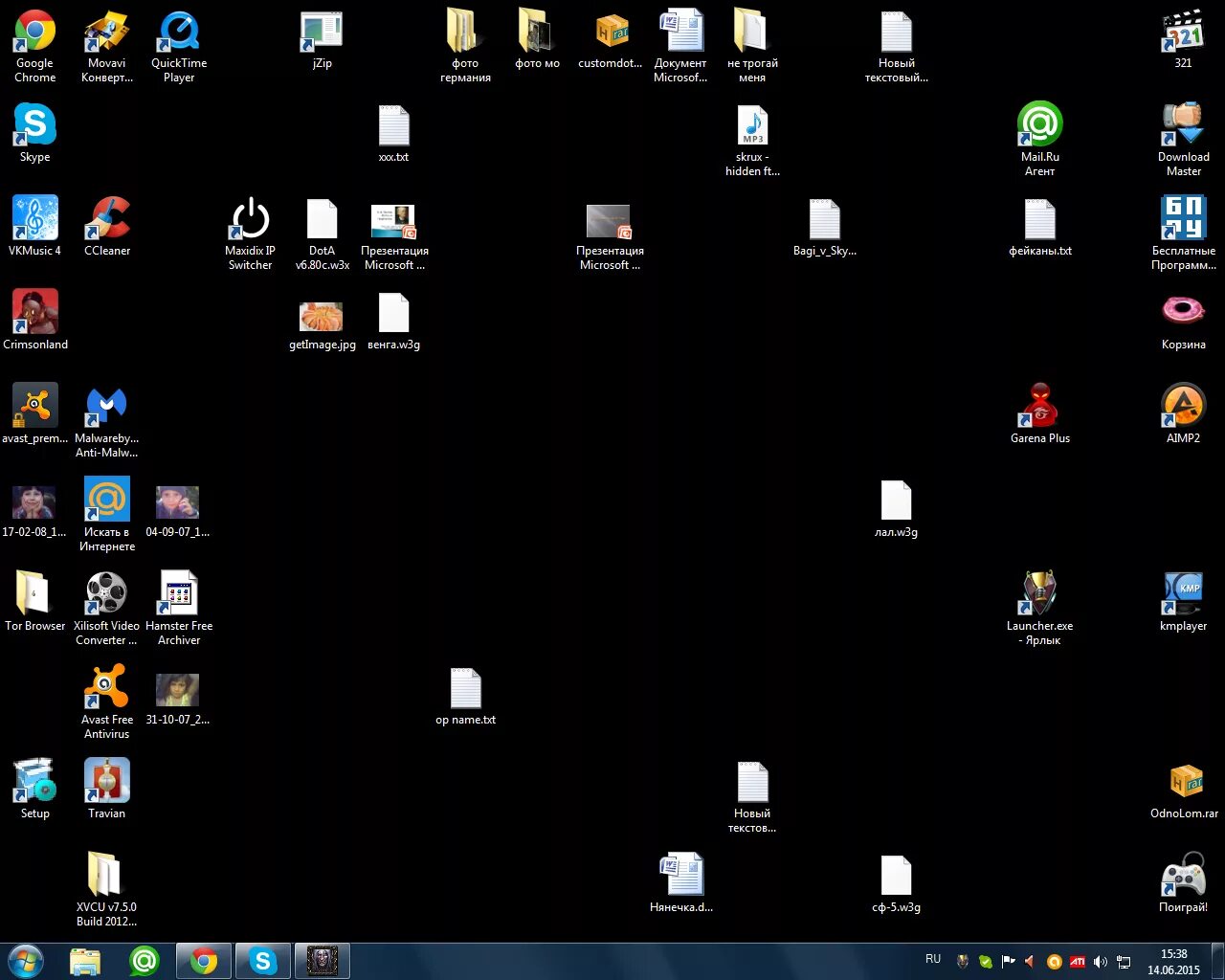
Task: Launch VKMusic 4 shortcut
Action: (x=35, y=226)
